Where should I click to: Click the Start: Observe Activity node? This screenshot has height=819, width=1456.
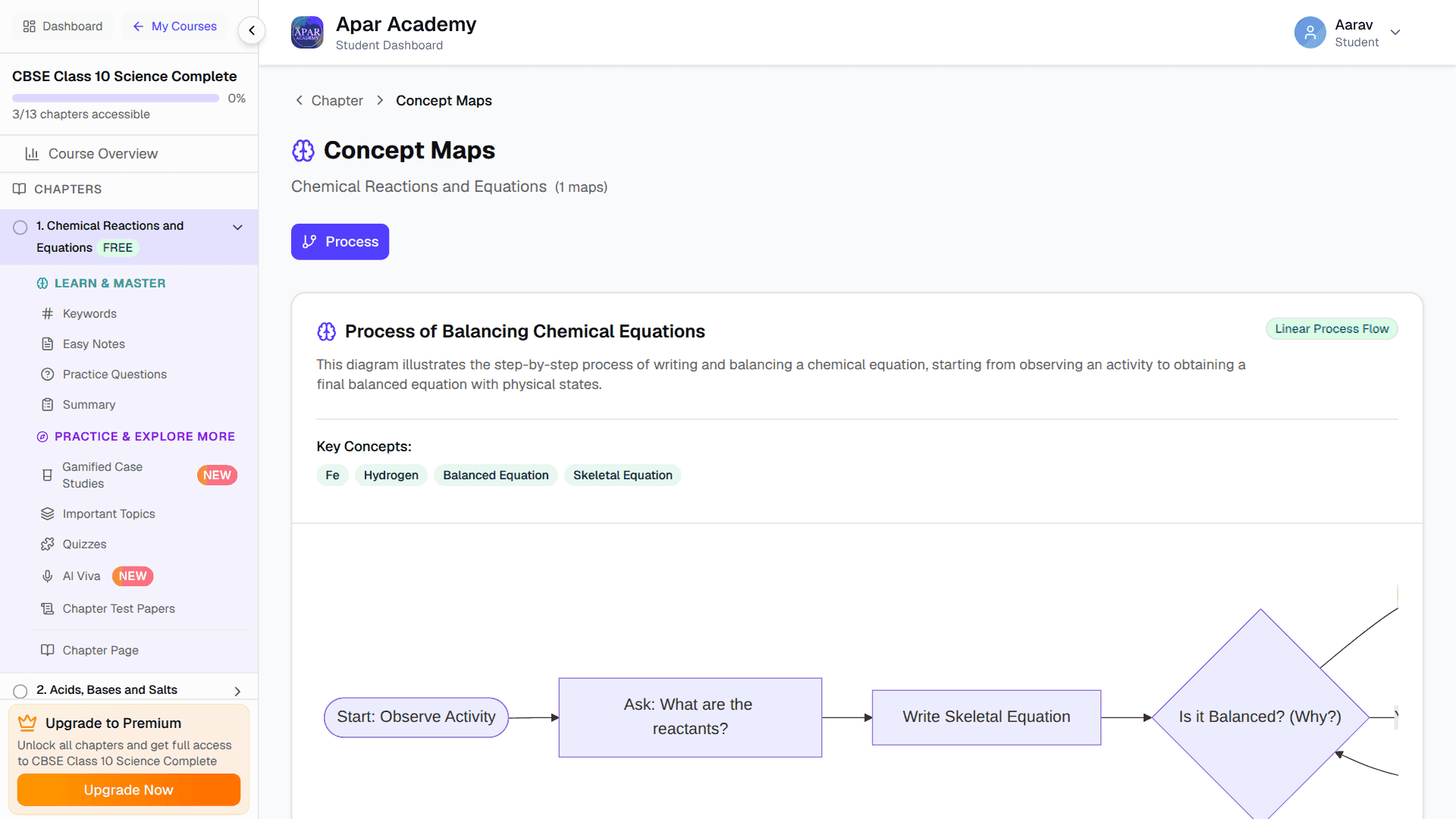point(416,717)
